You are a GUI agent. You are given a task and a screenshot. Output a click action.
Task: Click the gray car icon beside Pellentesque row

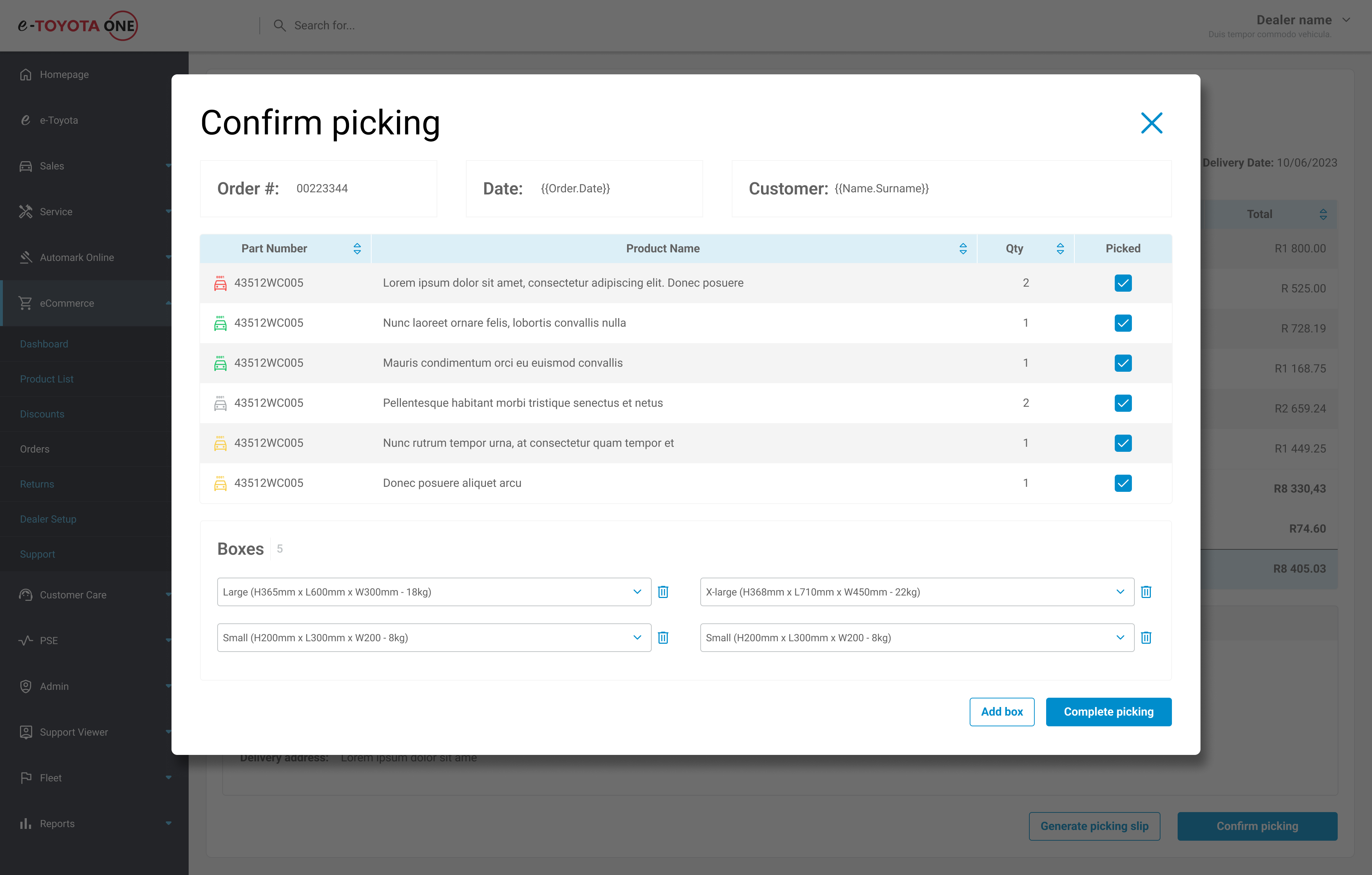tap(220, 403)
